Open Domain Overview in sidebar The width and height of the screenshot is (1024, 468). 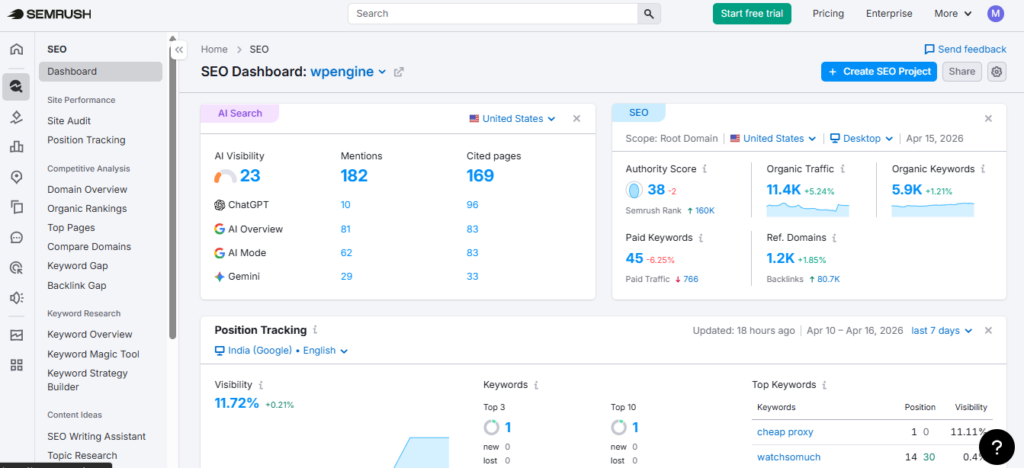(x=88, y=189)
